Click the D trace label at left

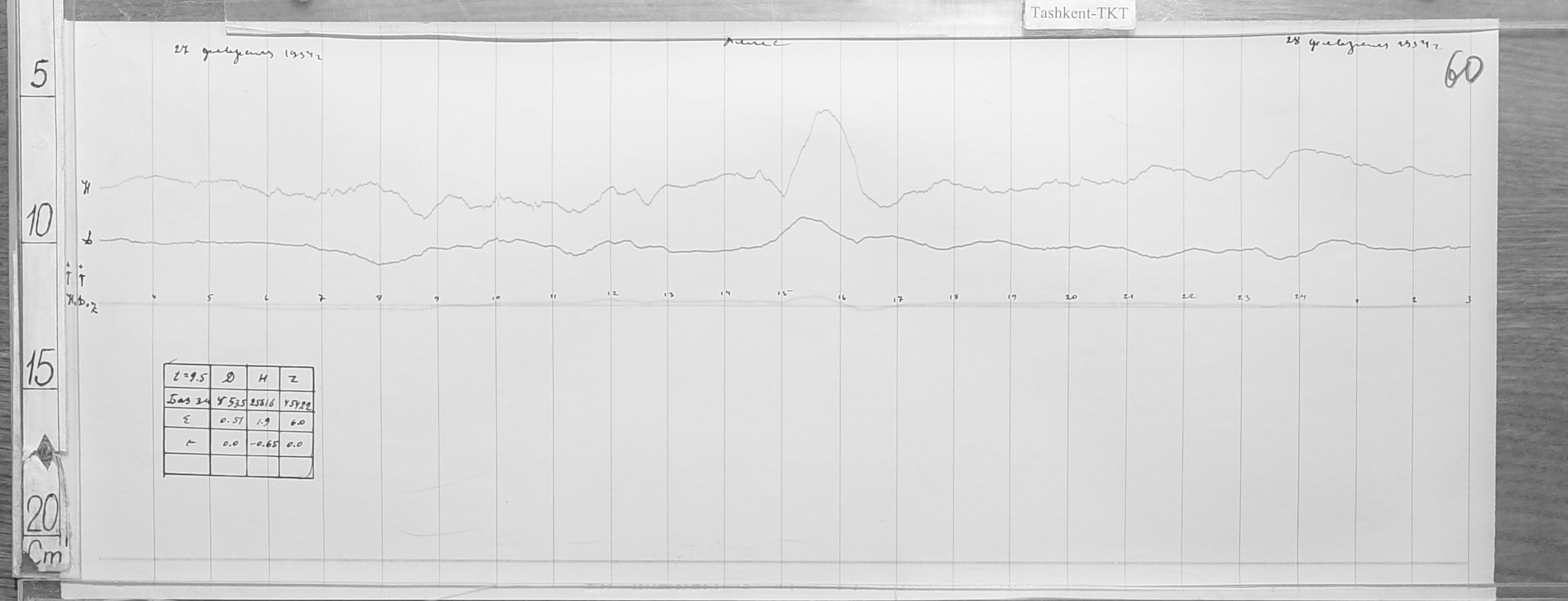(x=88, y=241)
